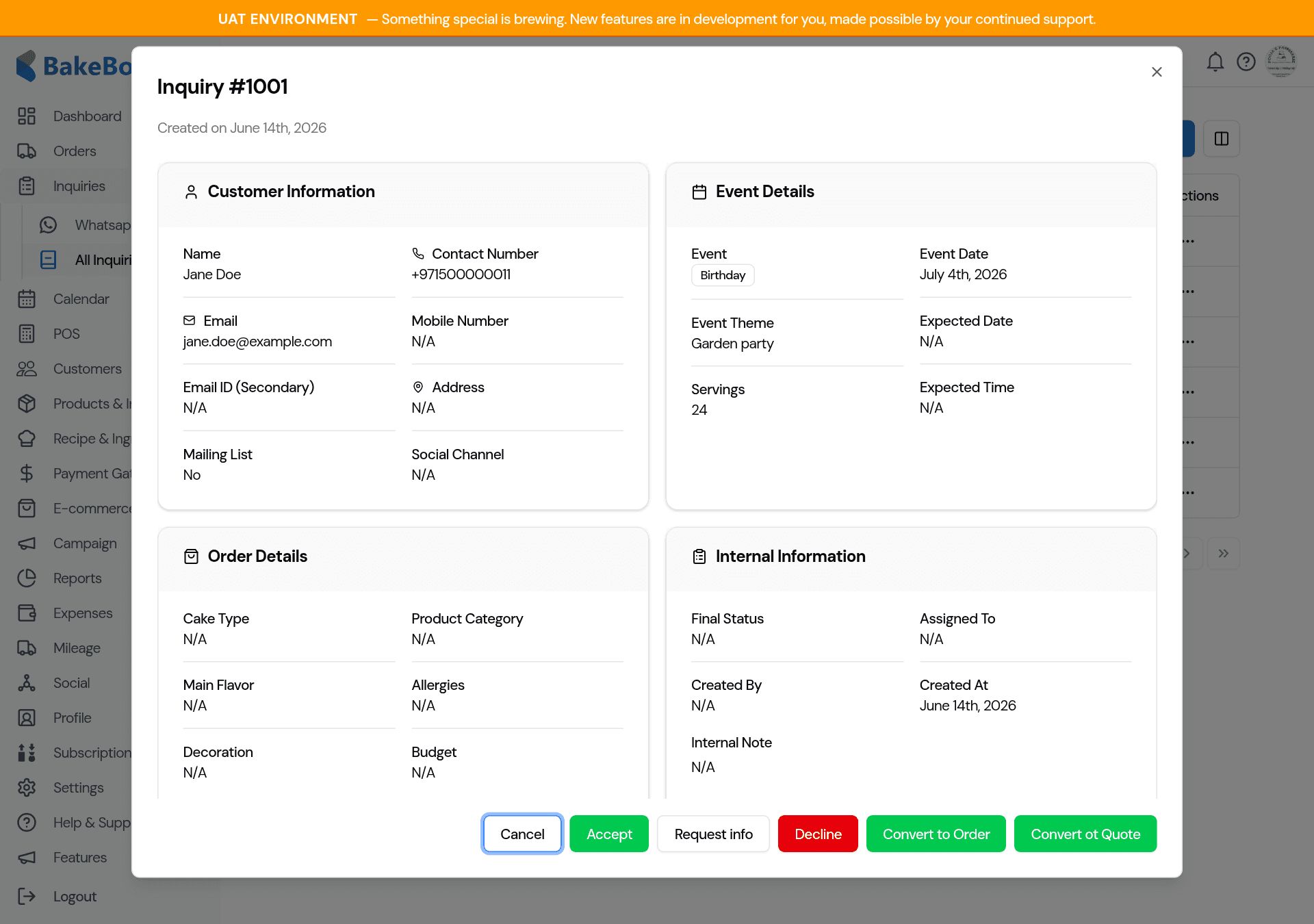Expand Inquiries sidebar menu

[x=79, y=186]
